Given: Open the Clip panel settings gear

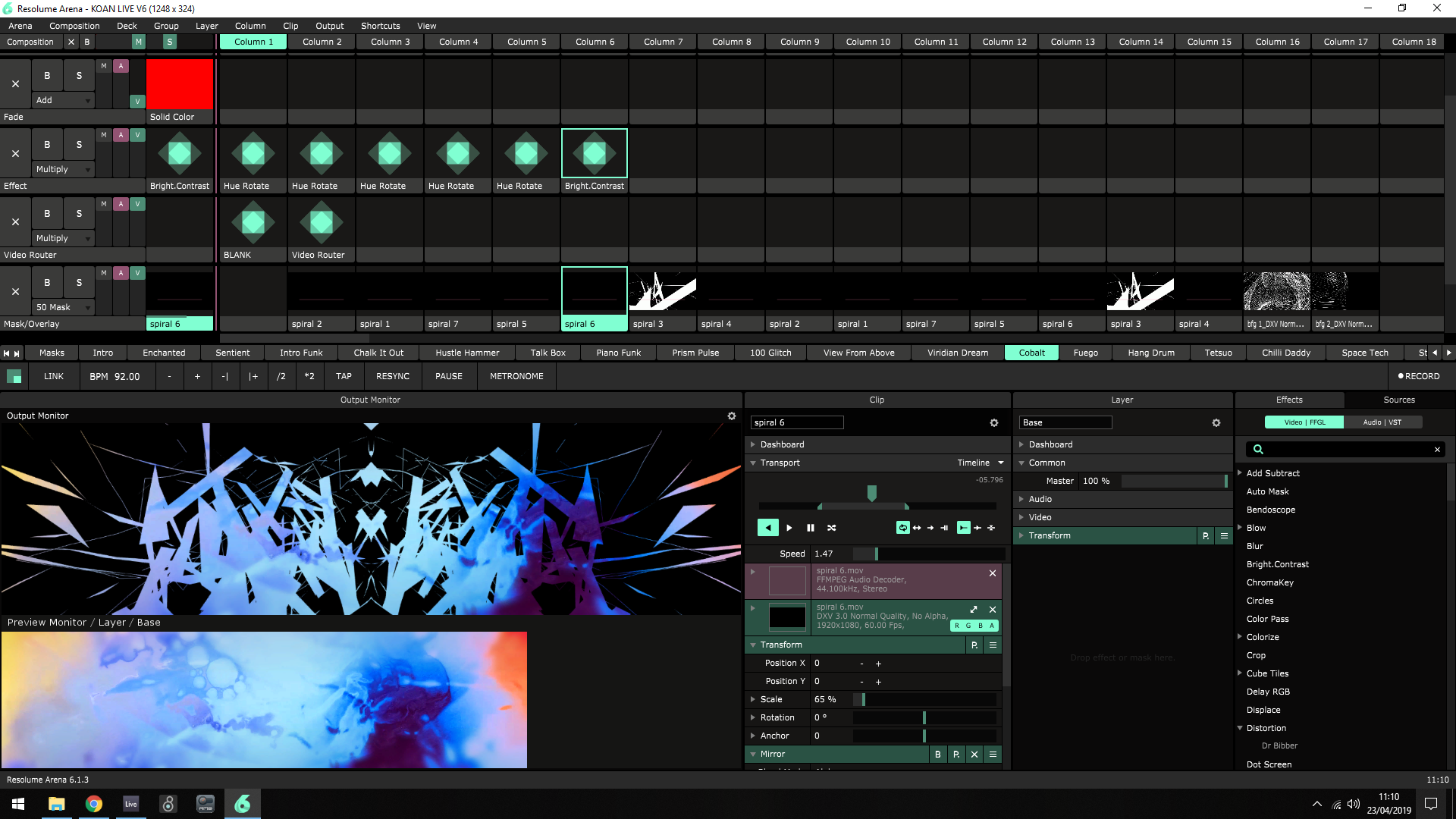Looking at the screenshot, I should pos(994,423).
